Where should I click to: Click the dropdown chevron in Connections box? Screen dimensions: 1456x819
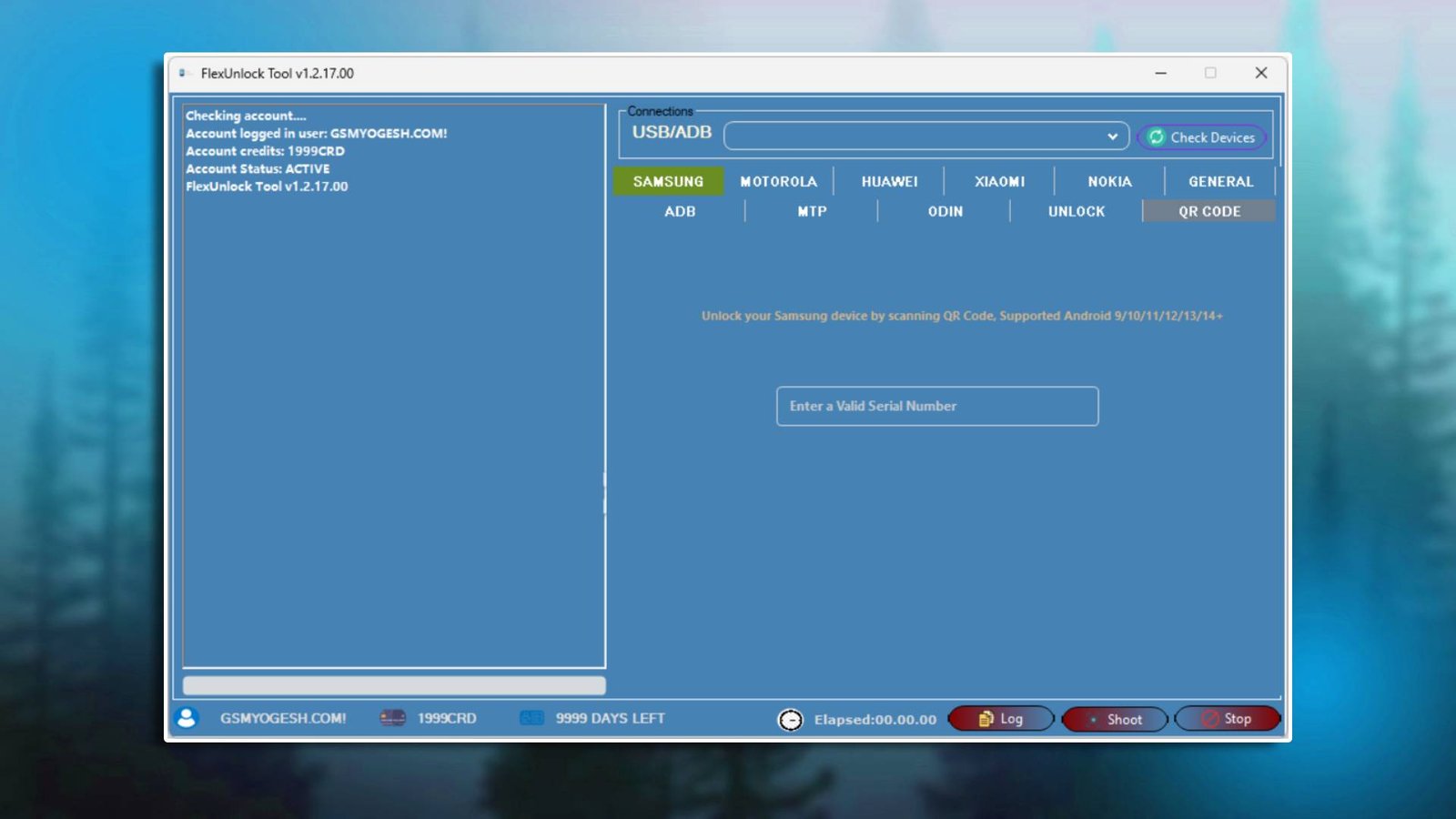pyautogui.click(x=1112, y=136)
